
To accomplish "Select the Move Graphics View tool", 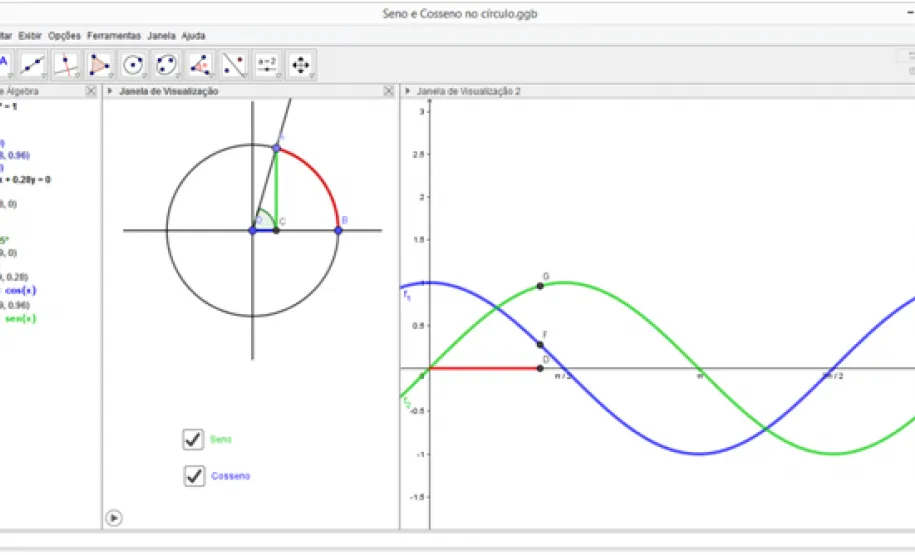I will 300,65.
